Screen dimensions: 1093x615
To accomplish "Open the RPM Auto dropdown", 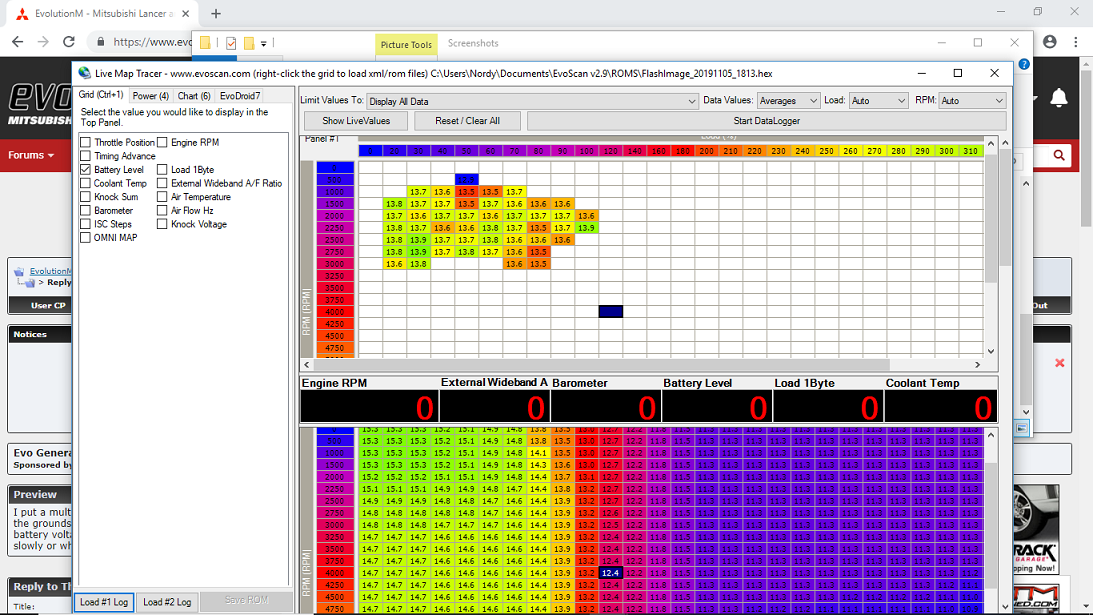I will click(x=971, y=101).
